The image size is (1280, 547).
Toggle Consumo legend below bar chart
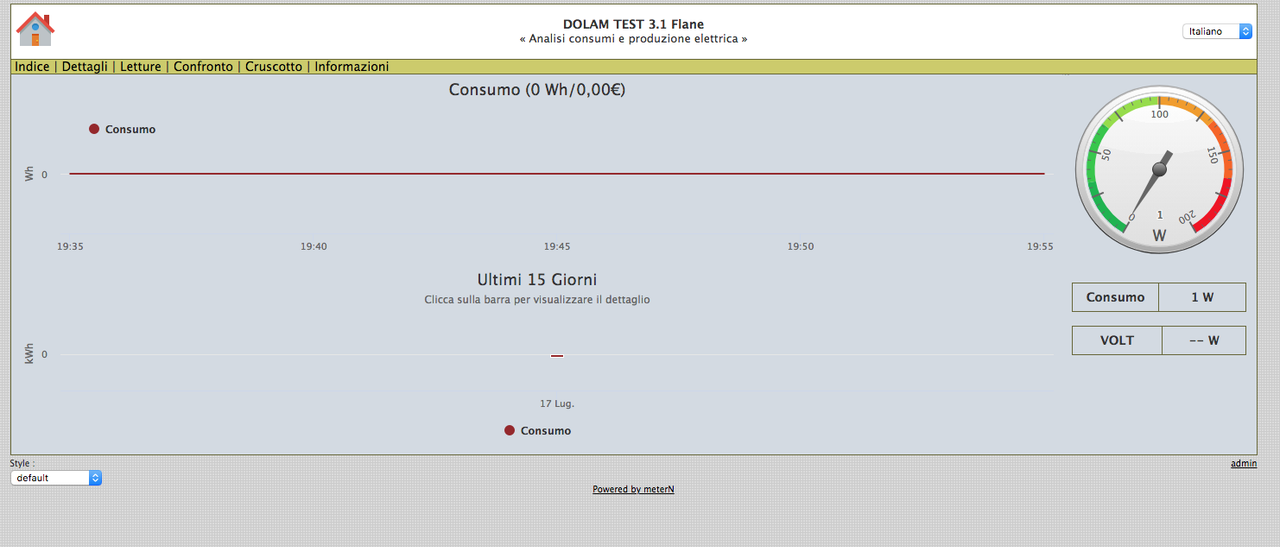[x=538, y=430]
